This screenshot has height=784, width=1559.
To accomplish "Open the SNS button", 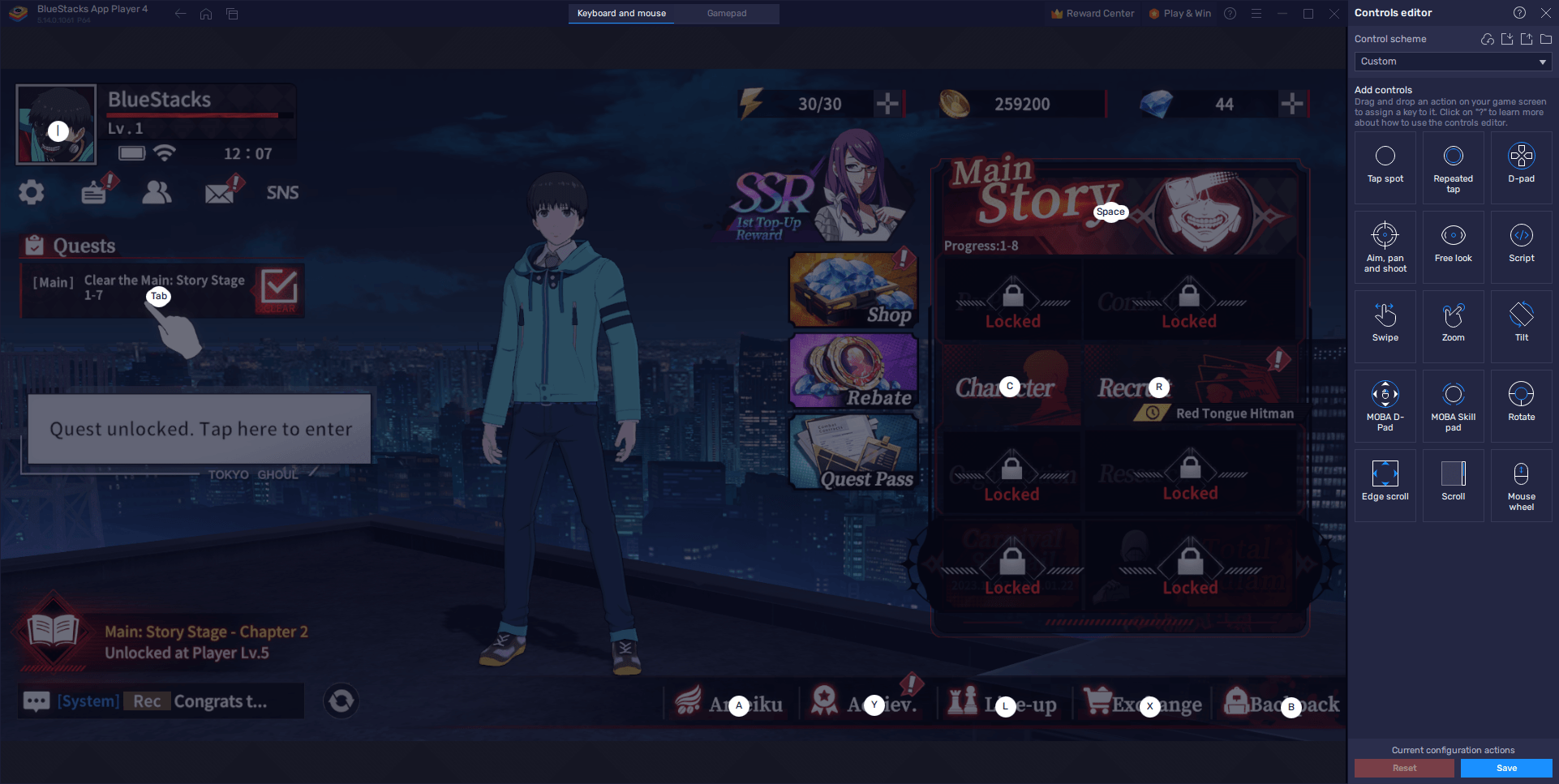I will [x=282, y=193].
